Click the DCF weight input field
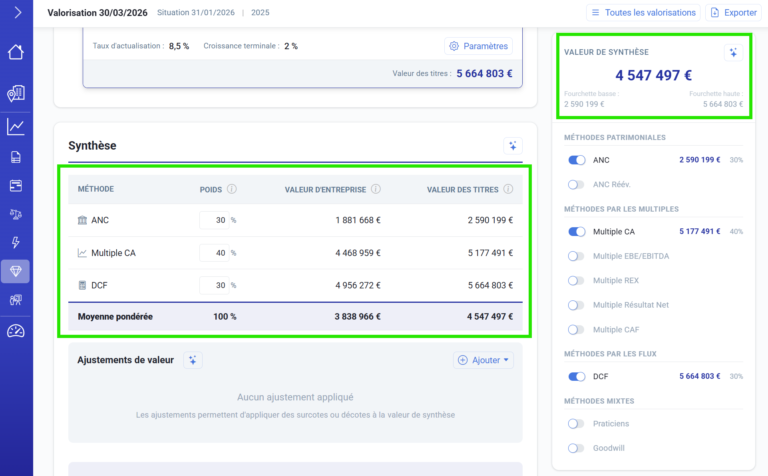 coord(212,286)
